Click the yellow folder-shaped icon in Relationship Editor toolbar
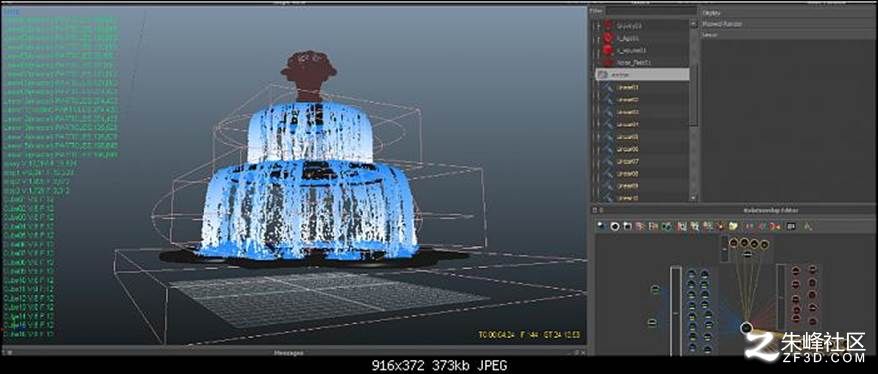 pyautogui.click(x=734, y=226)
